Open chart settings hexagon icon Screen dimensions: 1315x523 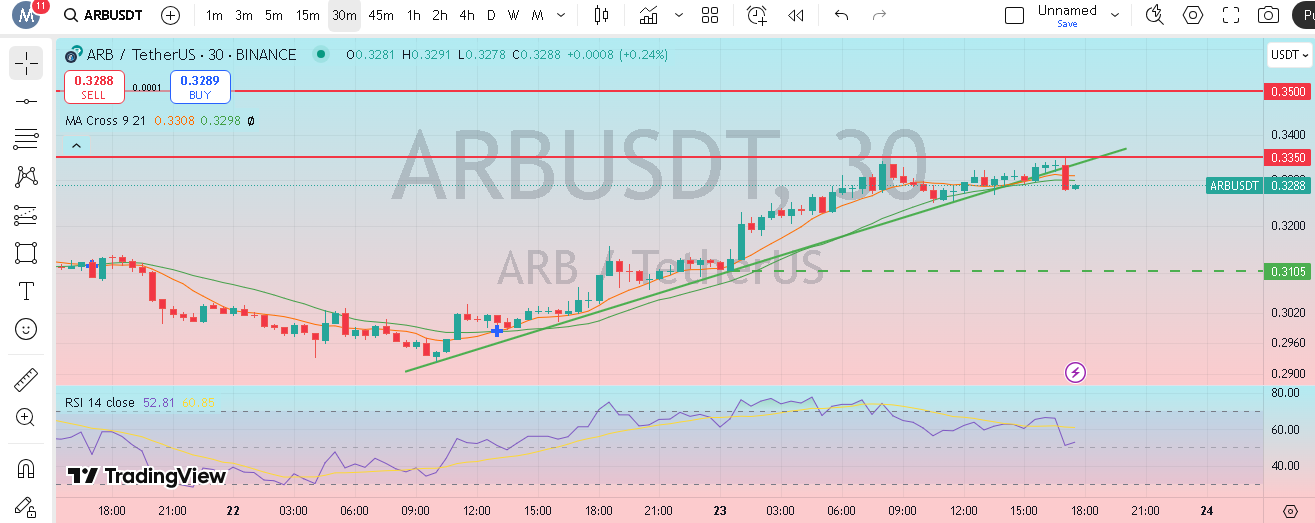pyautogui.click(x=1193, y=15)
